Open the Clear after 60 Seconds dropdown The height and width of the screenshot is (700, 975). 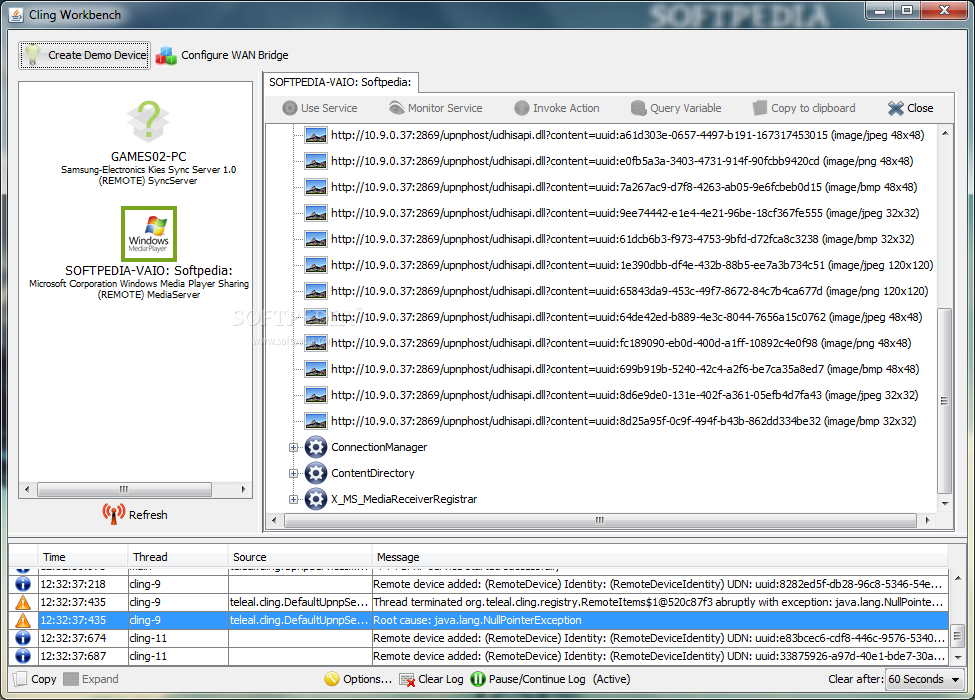pyautogui.click(x=924, y=679)
